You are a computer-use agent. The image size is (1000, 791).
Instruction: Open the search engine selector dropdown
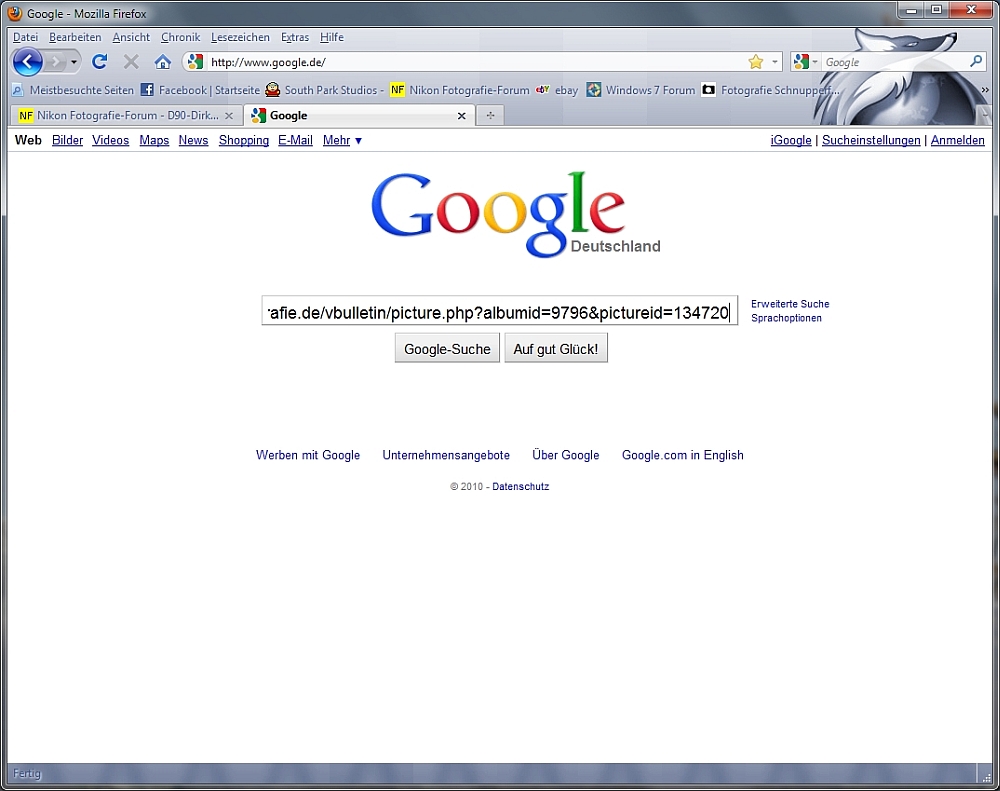tap(805, 62)
